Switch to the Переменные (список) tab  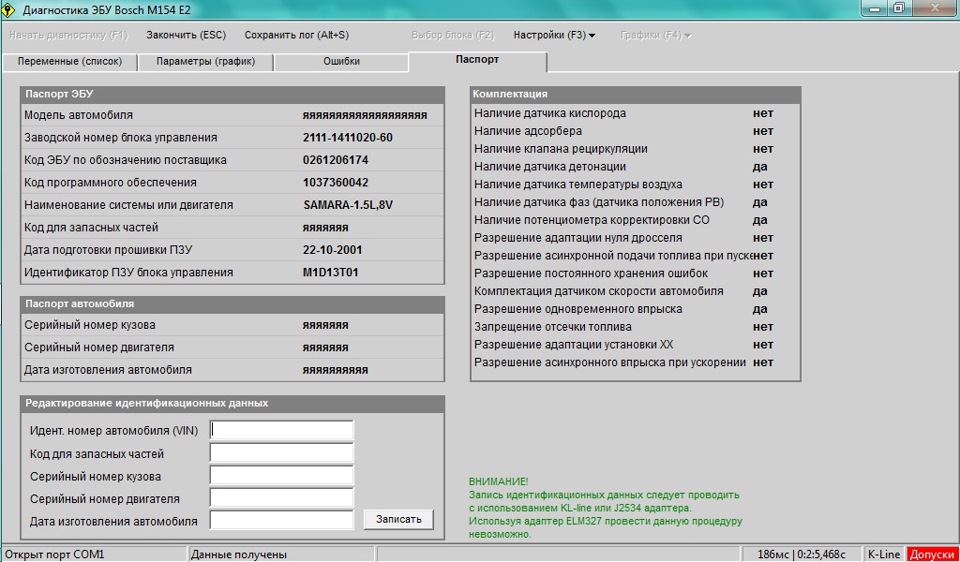coord(70,62)
